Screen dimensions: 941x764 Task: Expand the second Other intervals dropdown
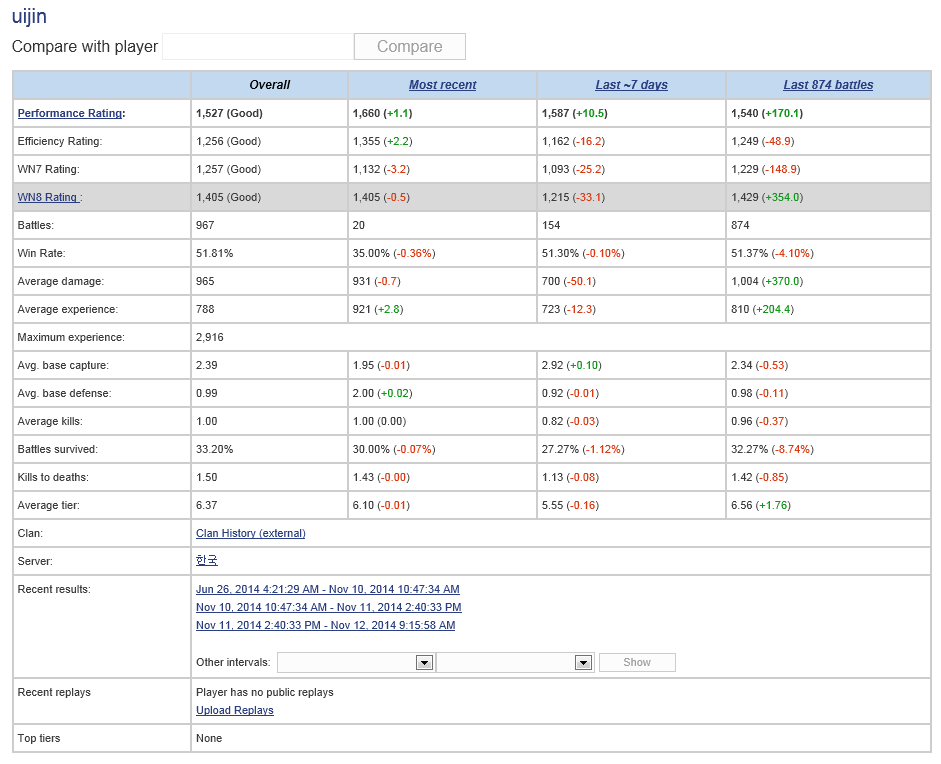tap(583, 662)
